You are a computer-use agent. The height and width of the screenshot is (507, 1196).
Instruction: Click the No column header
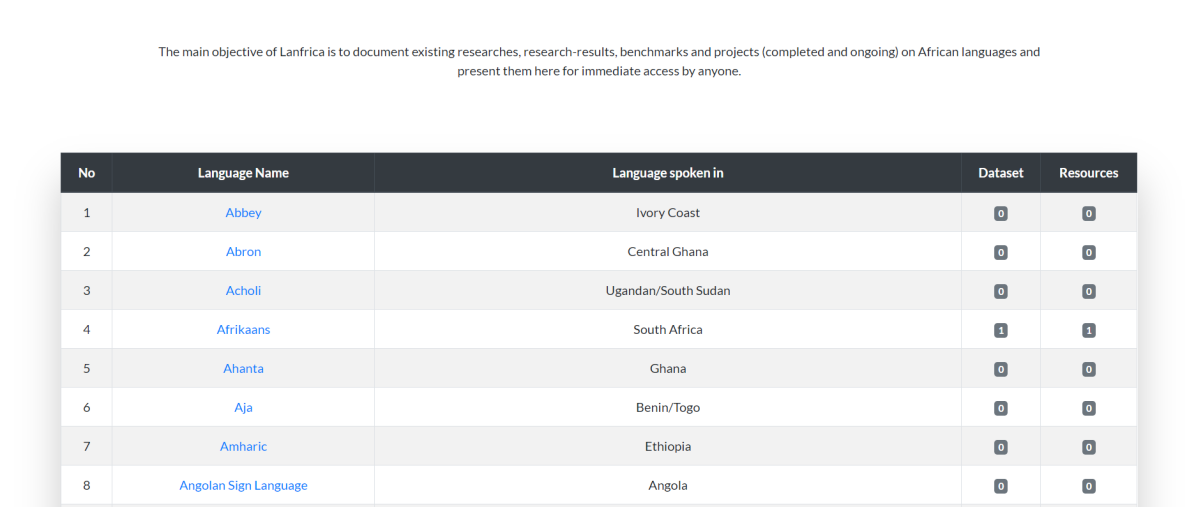[x=86, y=173]
